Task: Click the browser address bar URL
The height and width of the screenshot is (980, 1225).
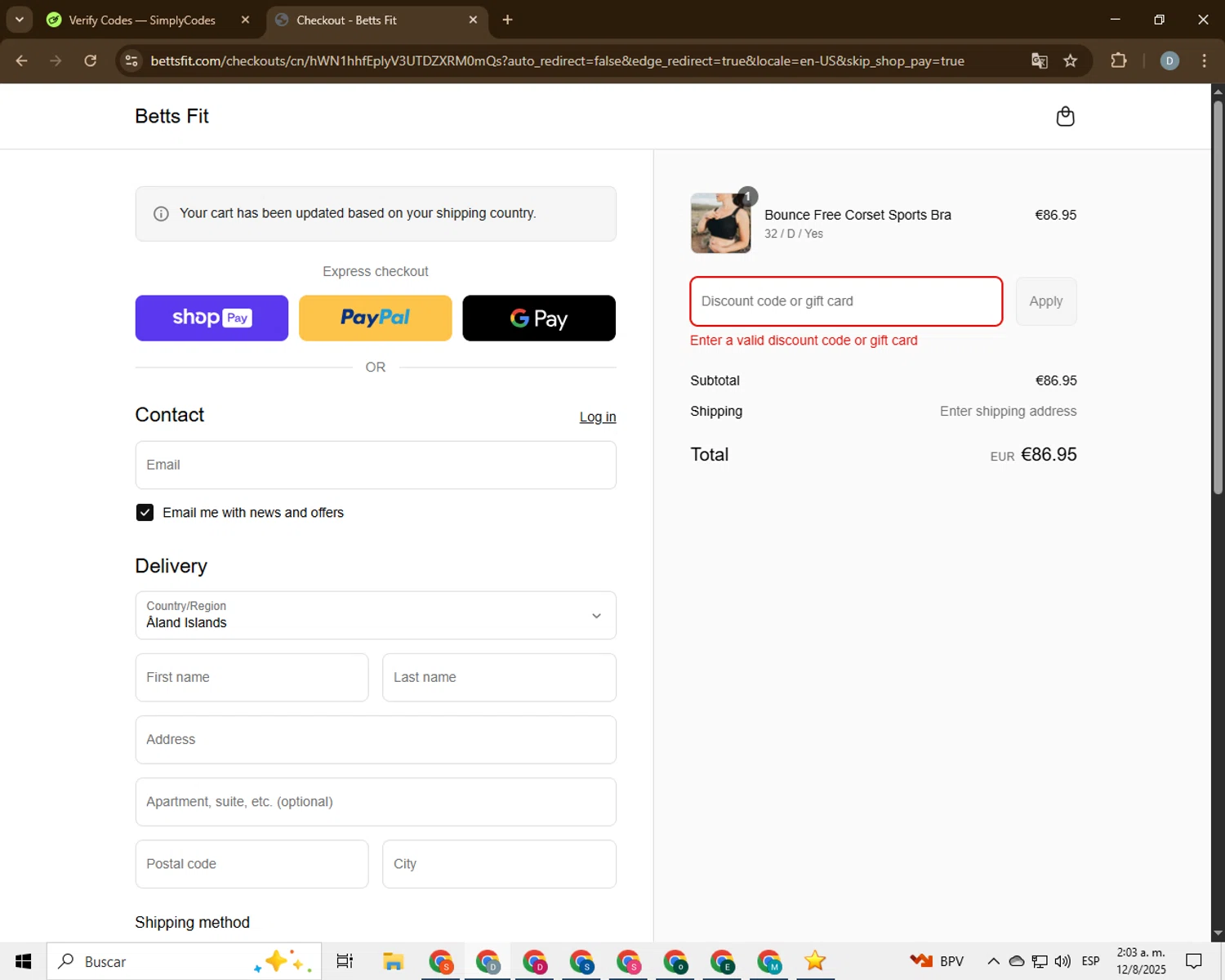Action: (557, 61)
